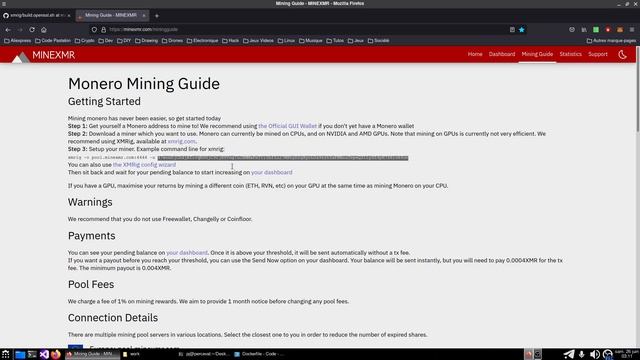Screen dimensions: 640x360
Task: Open the Autres marque-pages folder
Action: [x=611, y=41]
